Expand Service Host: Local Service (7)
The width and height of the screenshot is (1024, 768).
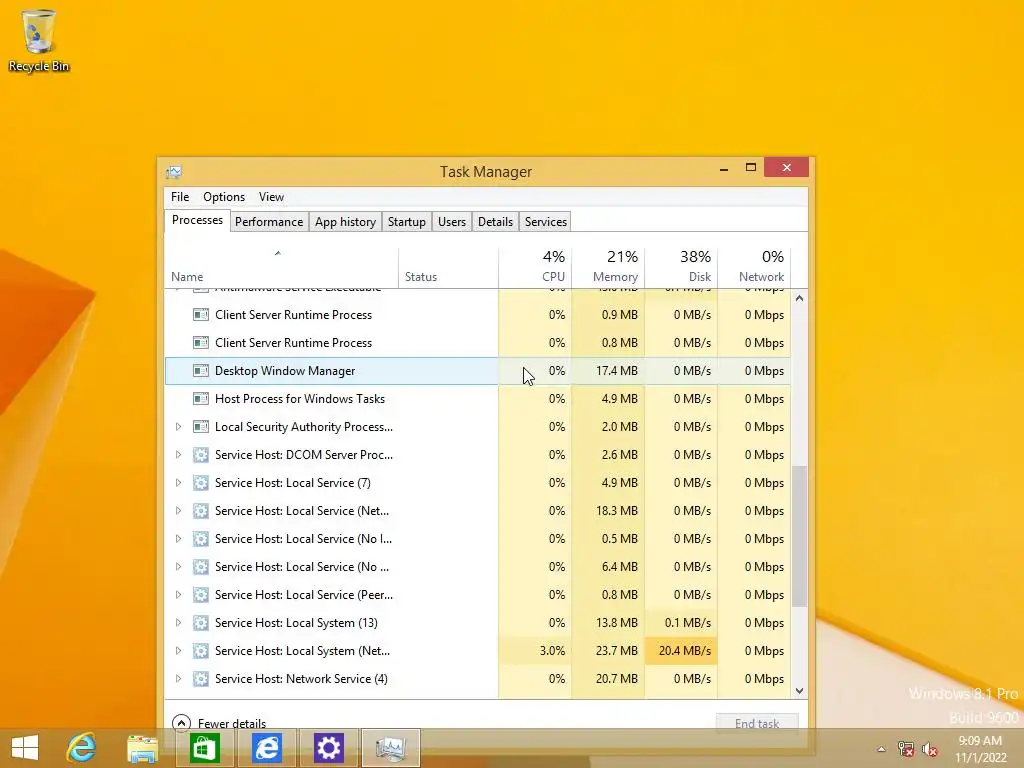[x=178, y=483]
